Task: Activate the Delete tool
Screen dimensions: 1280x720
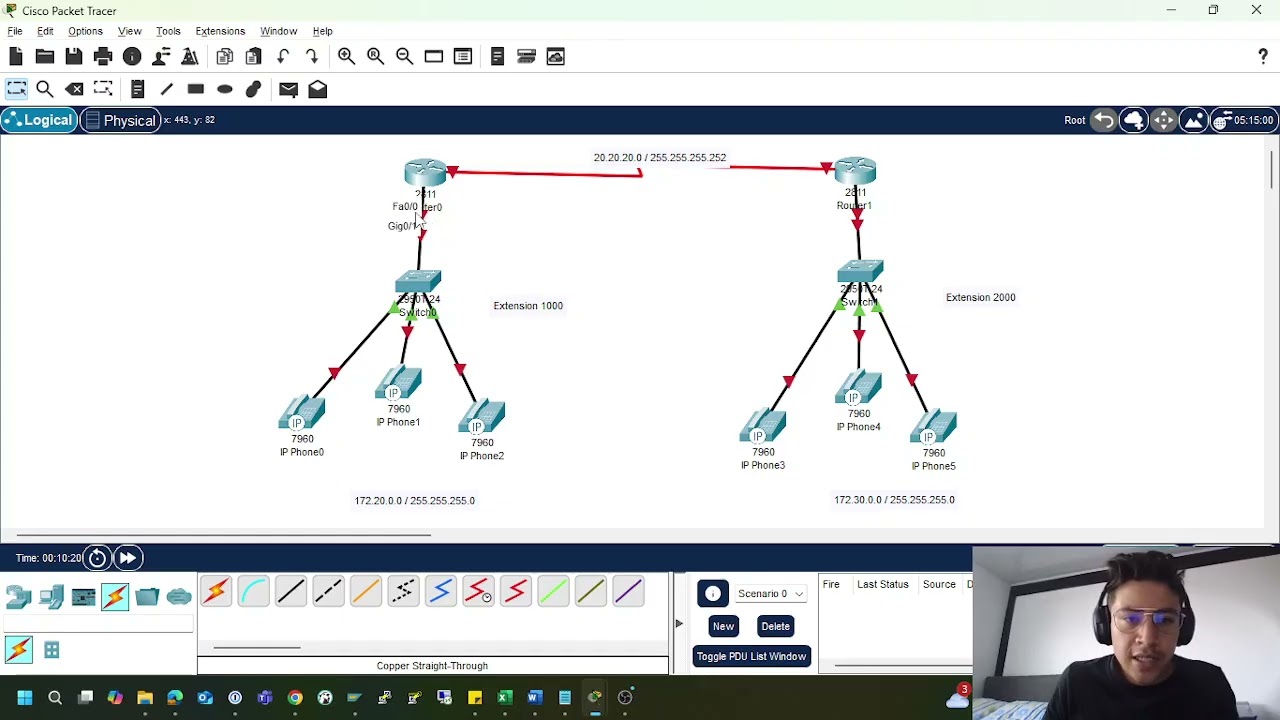Action: (x=74, y=89)
